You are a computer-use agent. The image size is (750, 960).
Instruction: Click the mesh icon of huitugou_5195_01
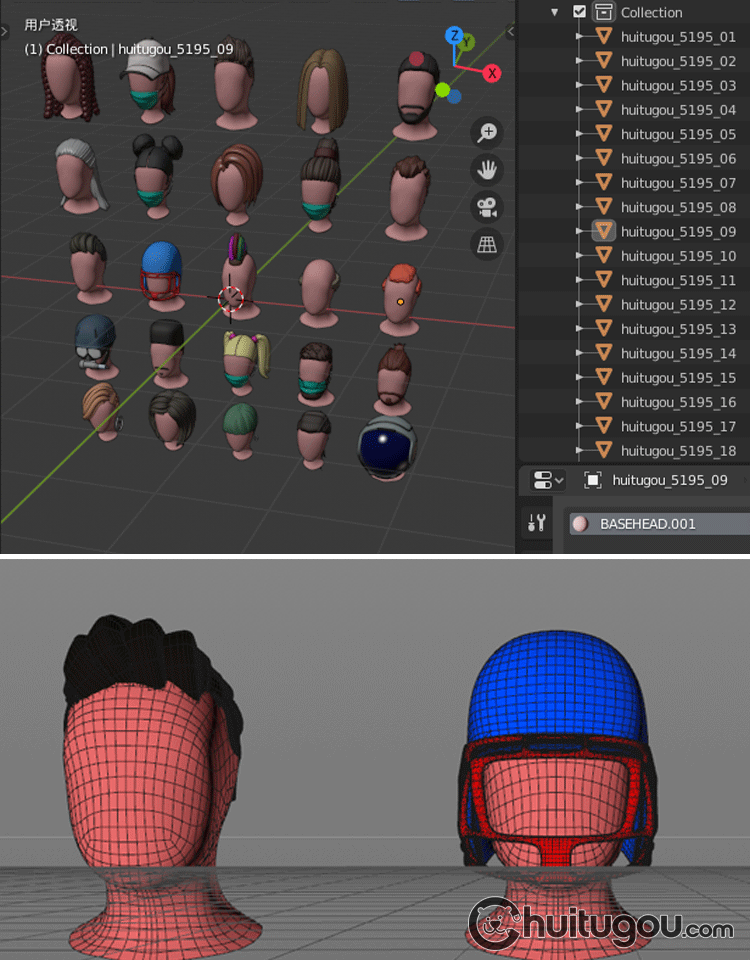click(604, 36)
